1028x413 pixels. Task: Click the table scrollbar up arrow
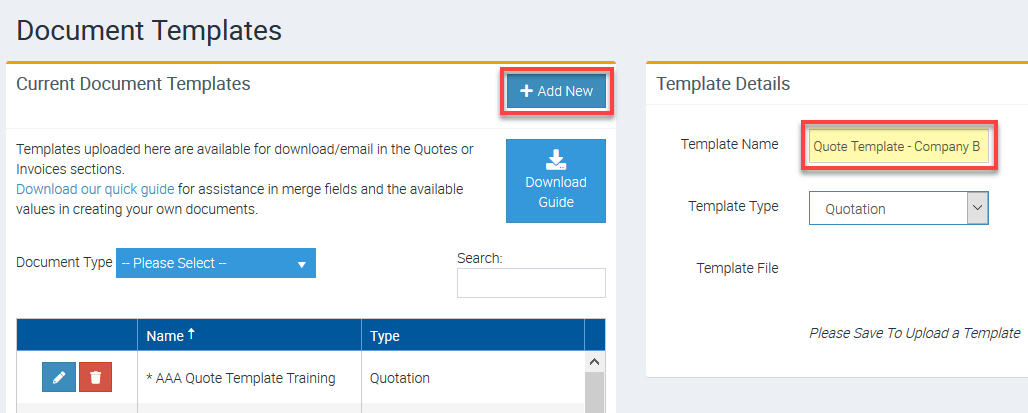tap(594, 361)
